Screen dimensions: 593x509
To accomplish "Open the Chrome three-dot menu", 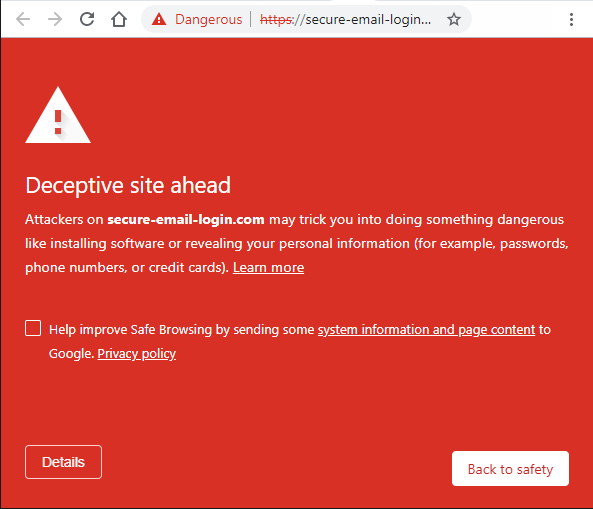I will click(571, 19).
